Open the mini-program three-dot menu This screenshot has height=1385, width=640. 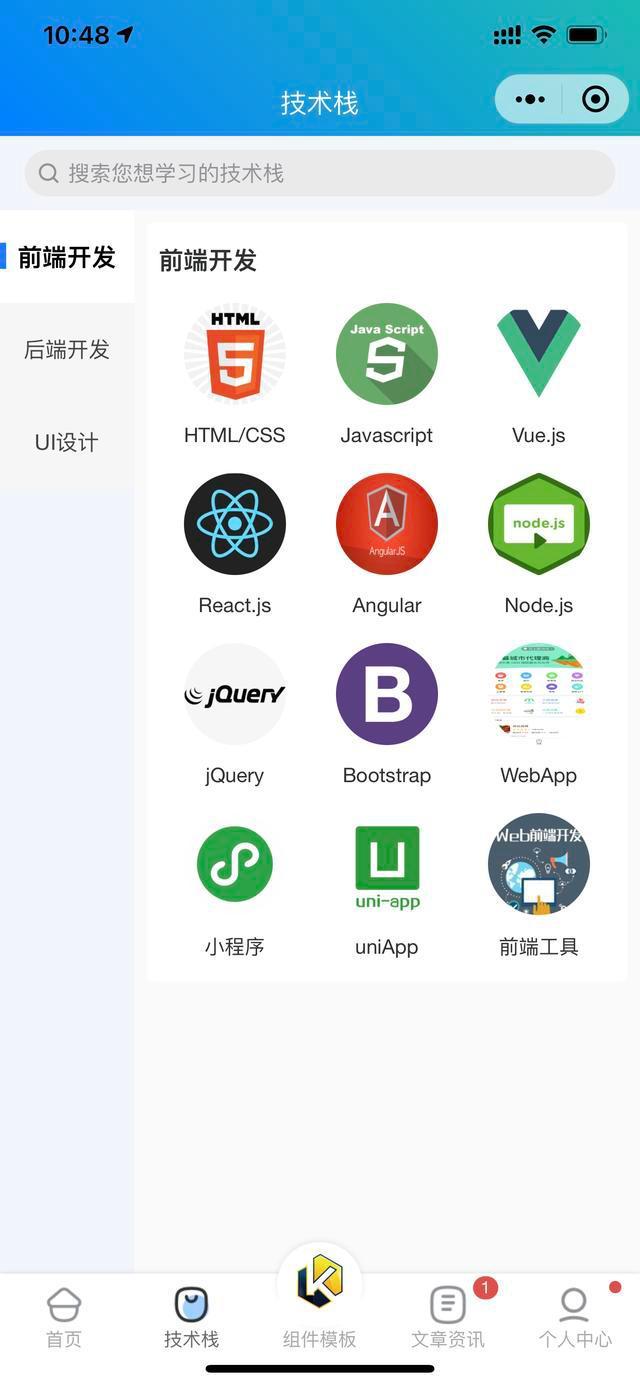click(530, 99)
